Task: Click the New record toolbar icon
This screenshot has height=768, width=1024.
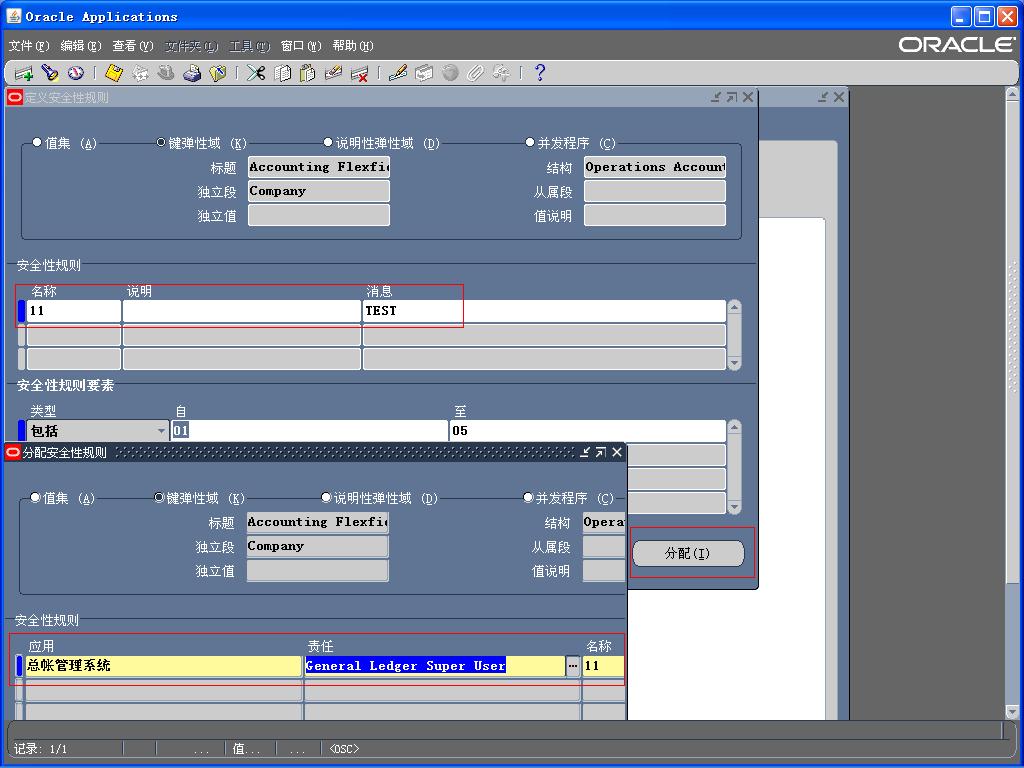Action: (x=23, y=73)
